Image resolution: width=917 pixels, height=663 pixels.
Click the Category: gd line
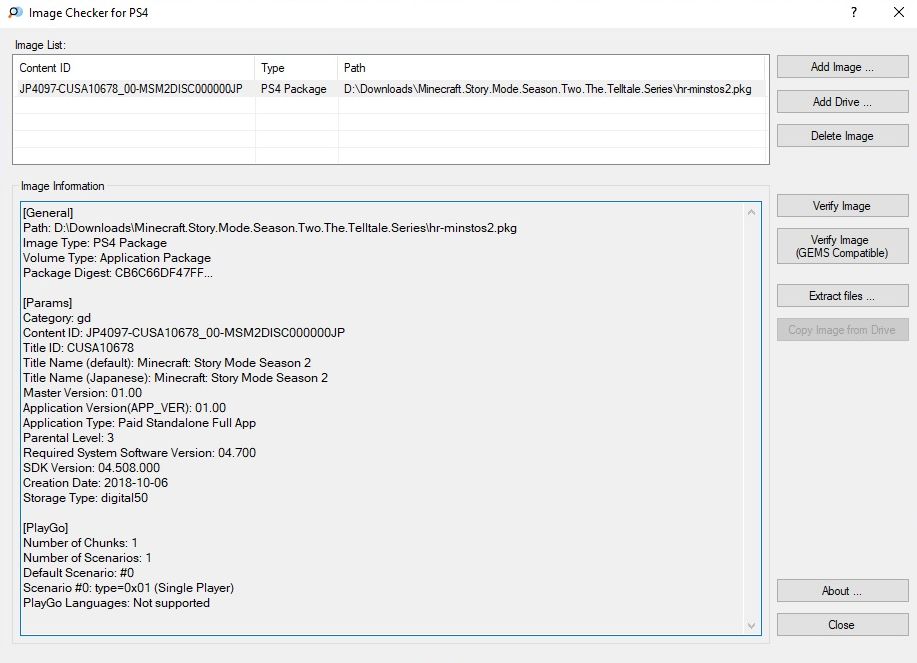[x=57, y=318]
